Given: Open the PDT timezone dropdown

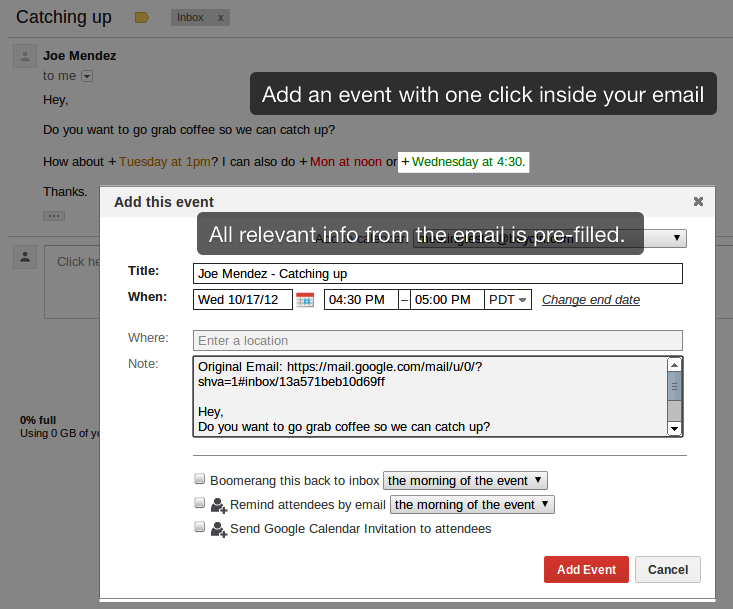Looking at the screenshot, I should [508, 300].
